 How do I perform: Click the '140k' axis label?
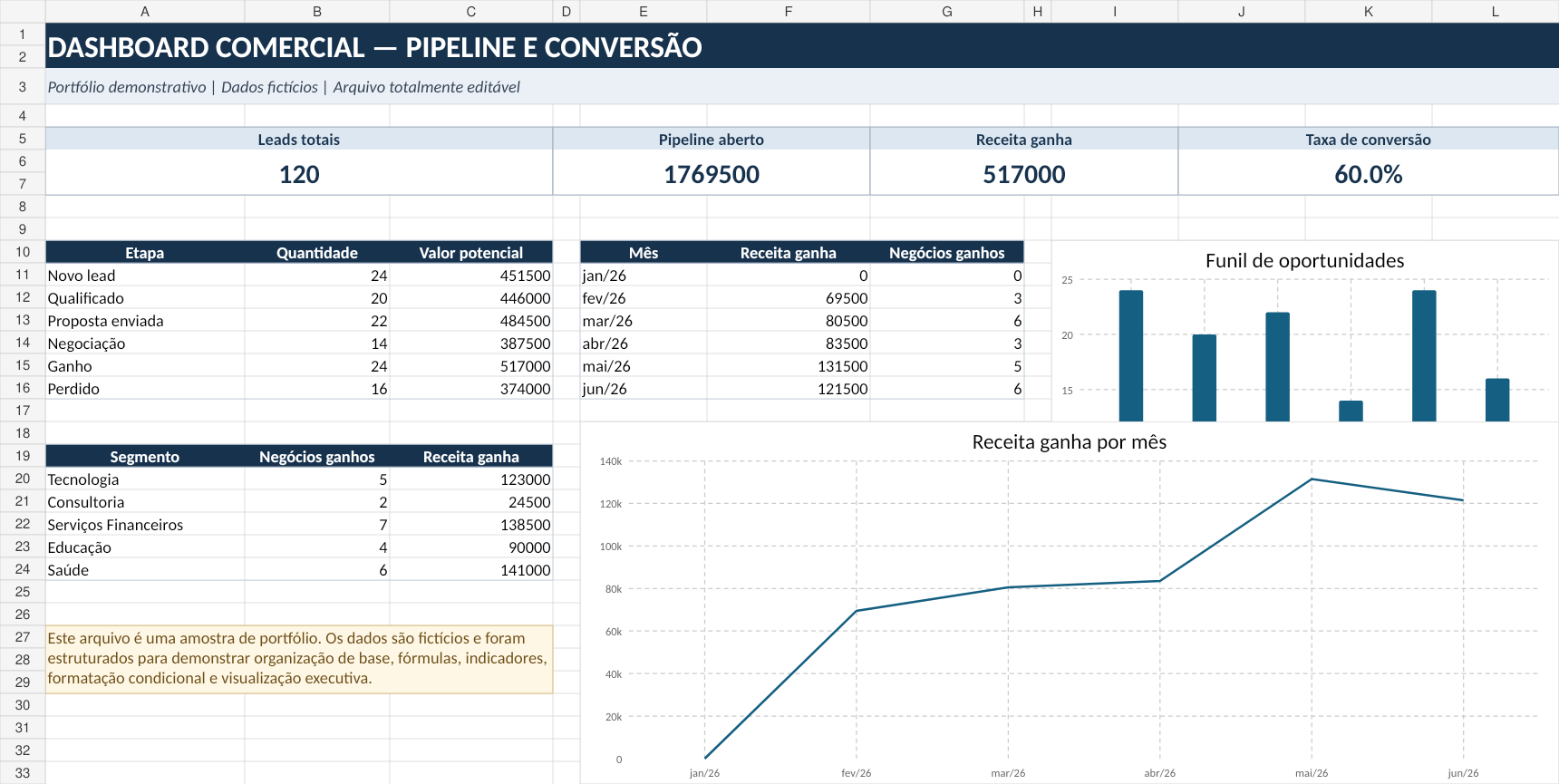pyautogui.click(x=611, y=461)
